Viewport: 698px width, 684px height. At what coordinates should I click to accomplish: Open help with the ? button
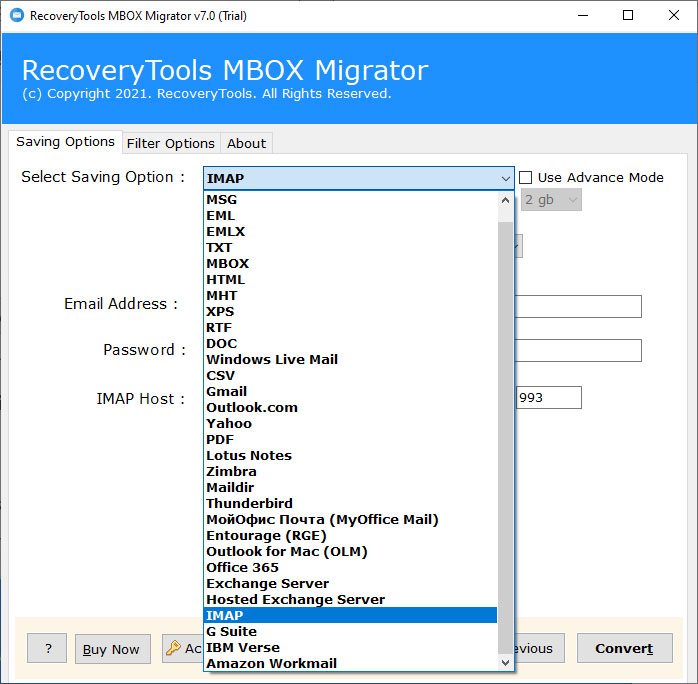point(47,648)
